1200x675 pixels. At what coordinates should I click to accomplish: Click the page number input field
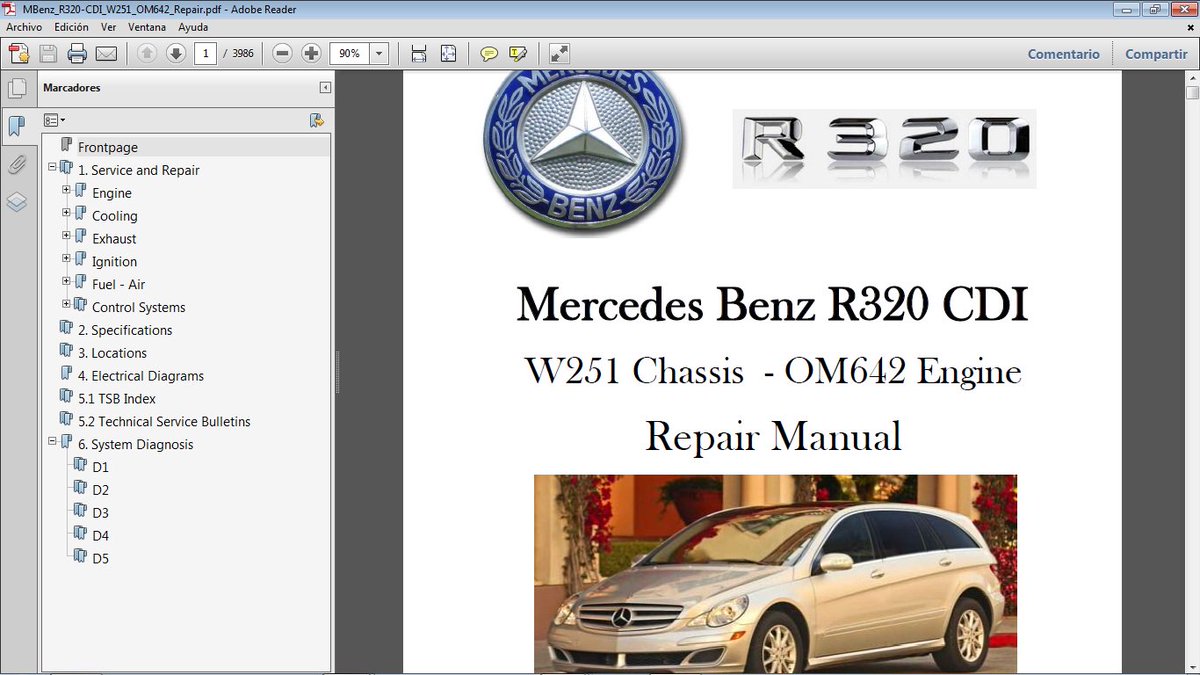tap(206, 54)
